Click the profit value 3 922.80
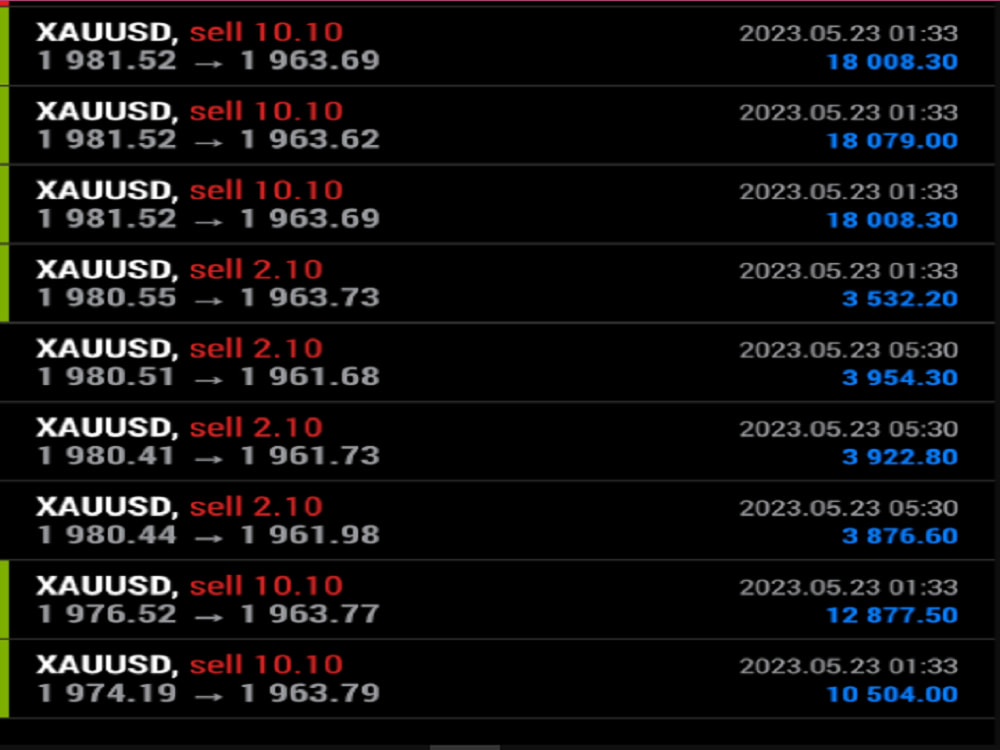Image resolution: width=1000 pixels, height=750 pixels. 900,457
